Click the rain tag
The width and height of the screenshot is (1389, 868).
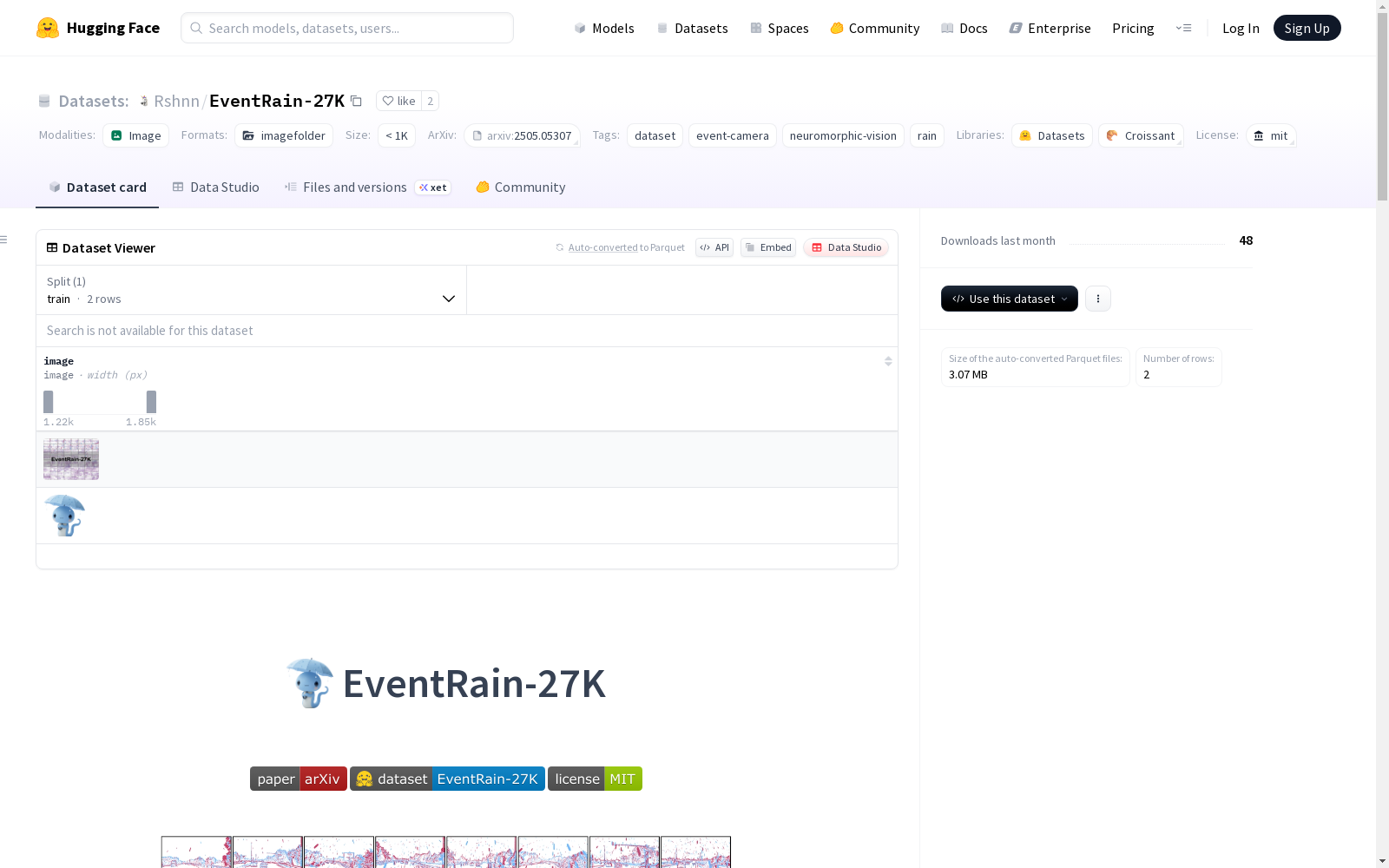[x=927, y=135]
